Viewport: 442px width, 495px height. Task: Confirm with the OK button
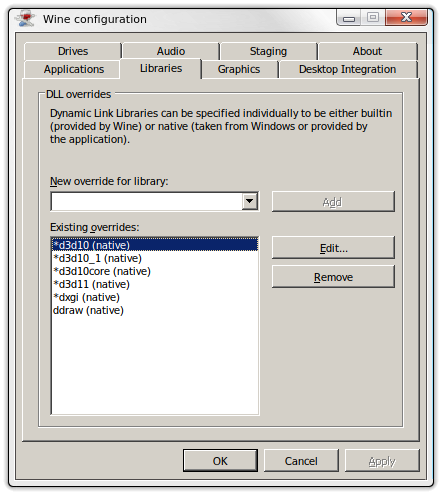220,461
